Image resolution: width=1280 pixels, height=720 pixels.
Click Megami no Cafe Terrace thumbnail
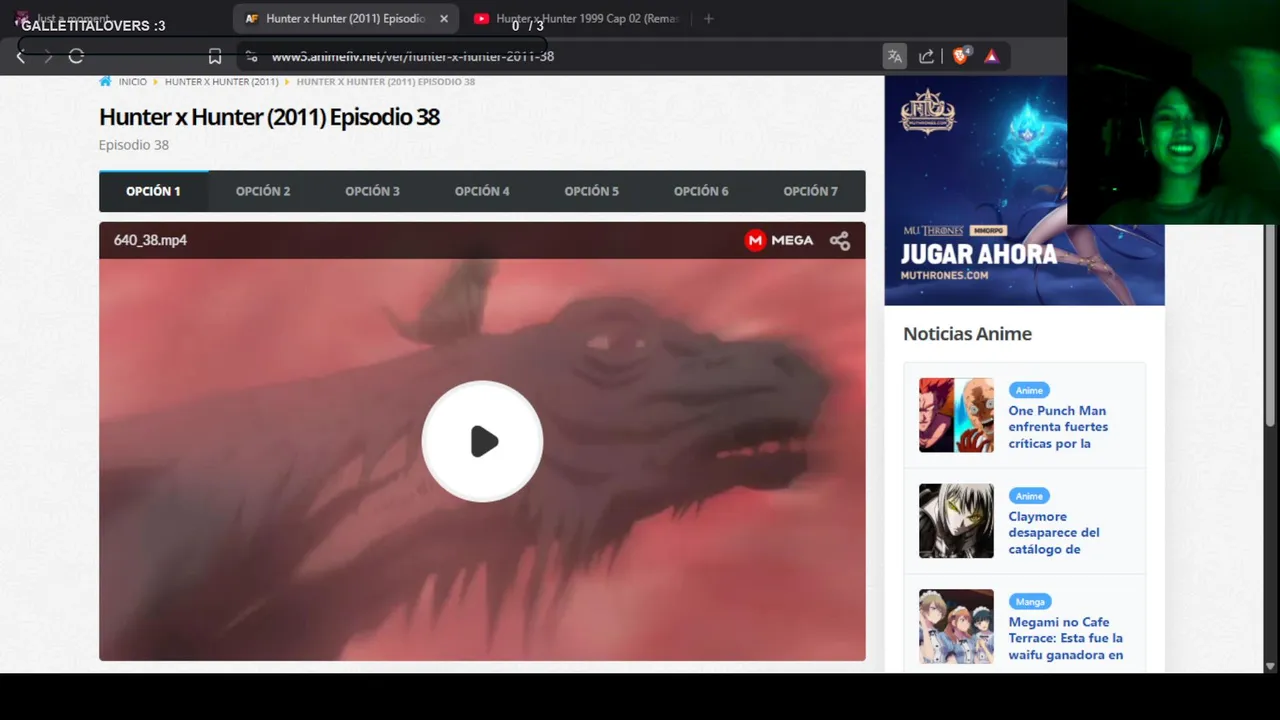[956, 626]
